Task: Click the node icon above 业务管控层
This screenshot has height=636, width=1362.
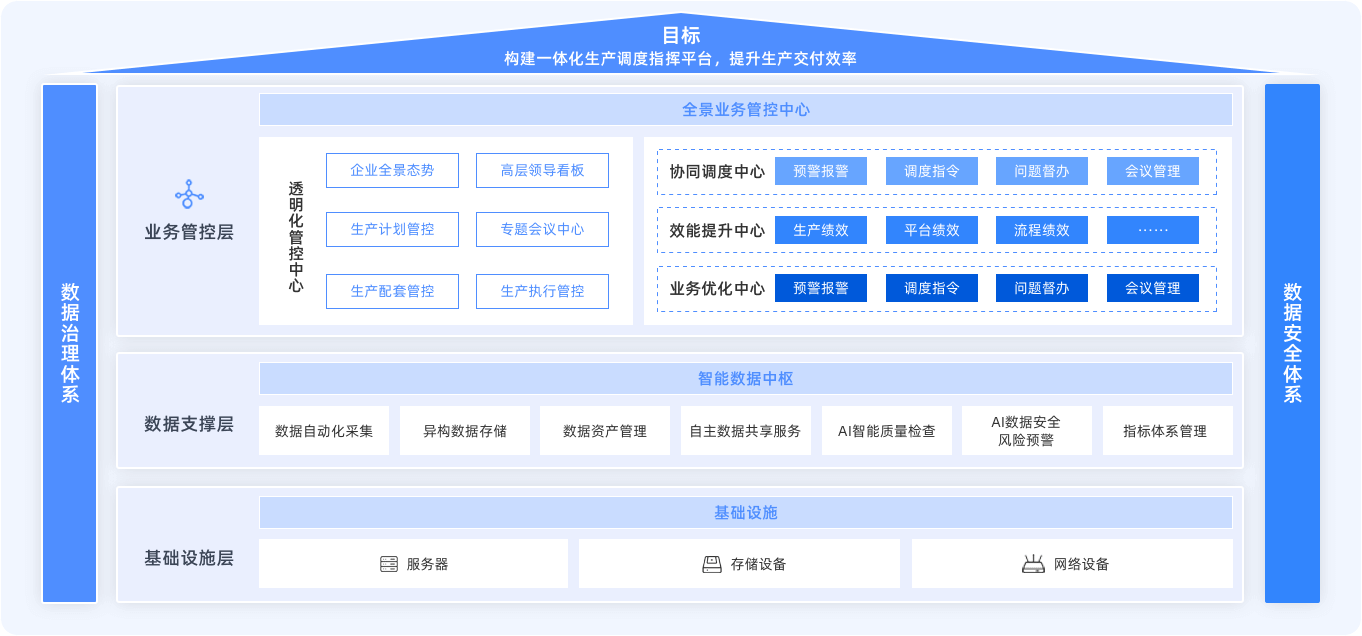Action: pos(189,194)
